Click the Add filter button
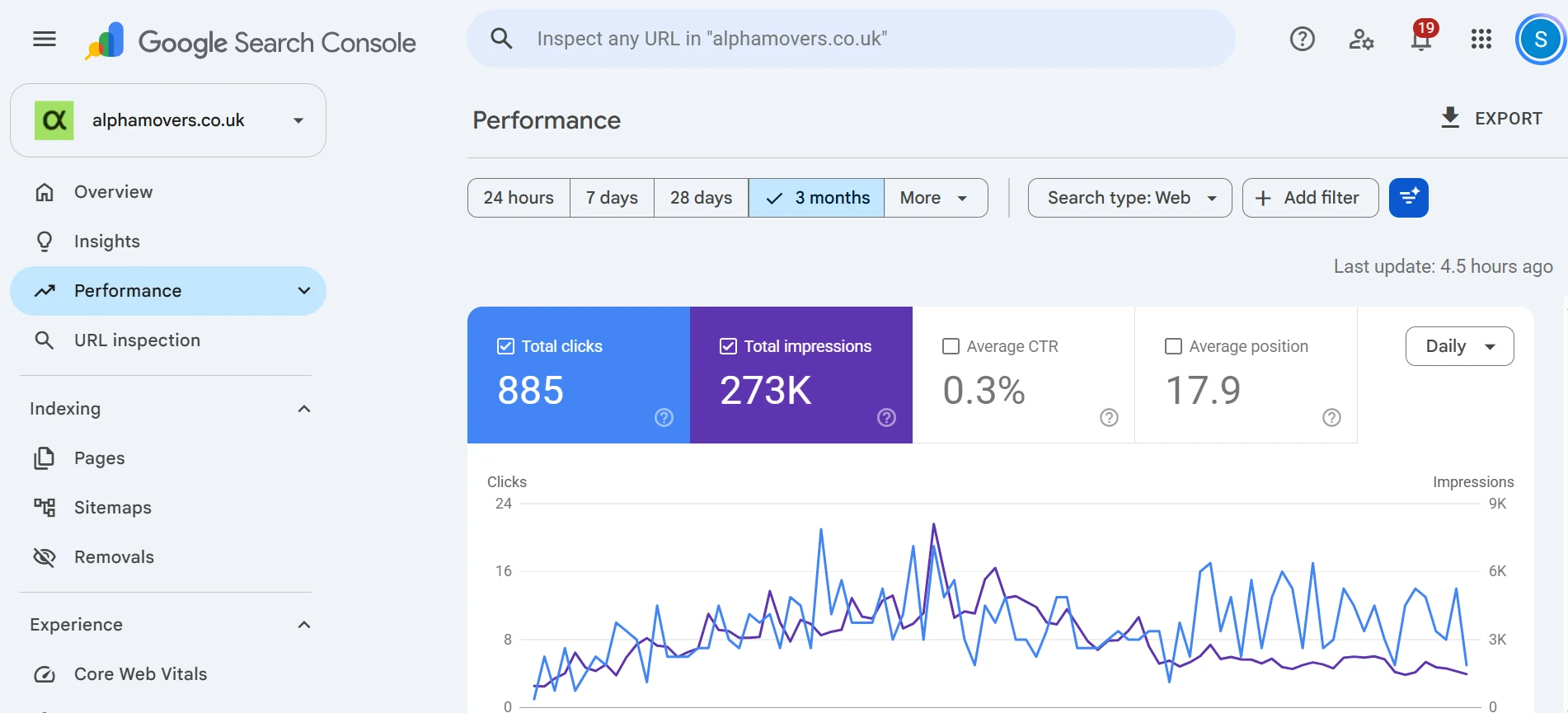The height and width of the screenshot is (713, 1568). (x=1310, y=198)
